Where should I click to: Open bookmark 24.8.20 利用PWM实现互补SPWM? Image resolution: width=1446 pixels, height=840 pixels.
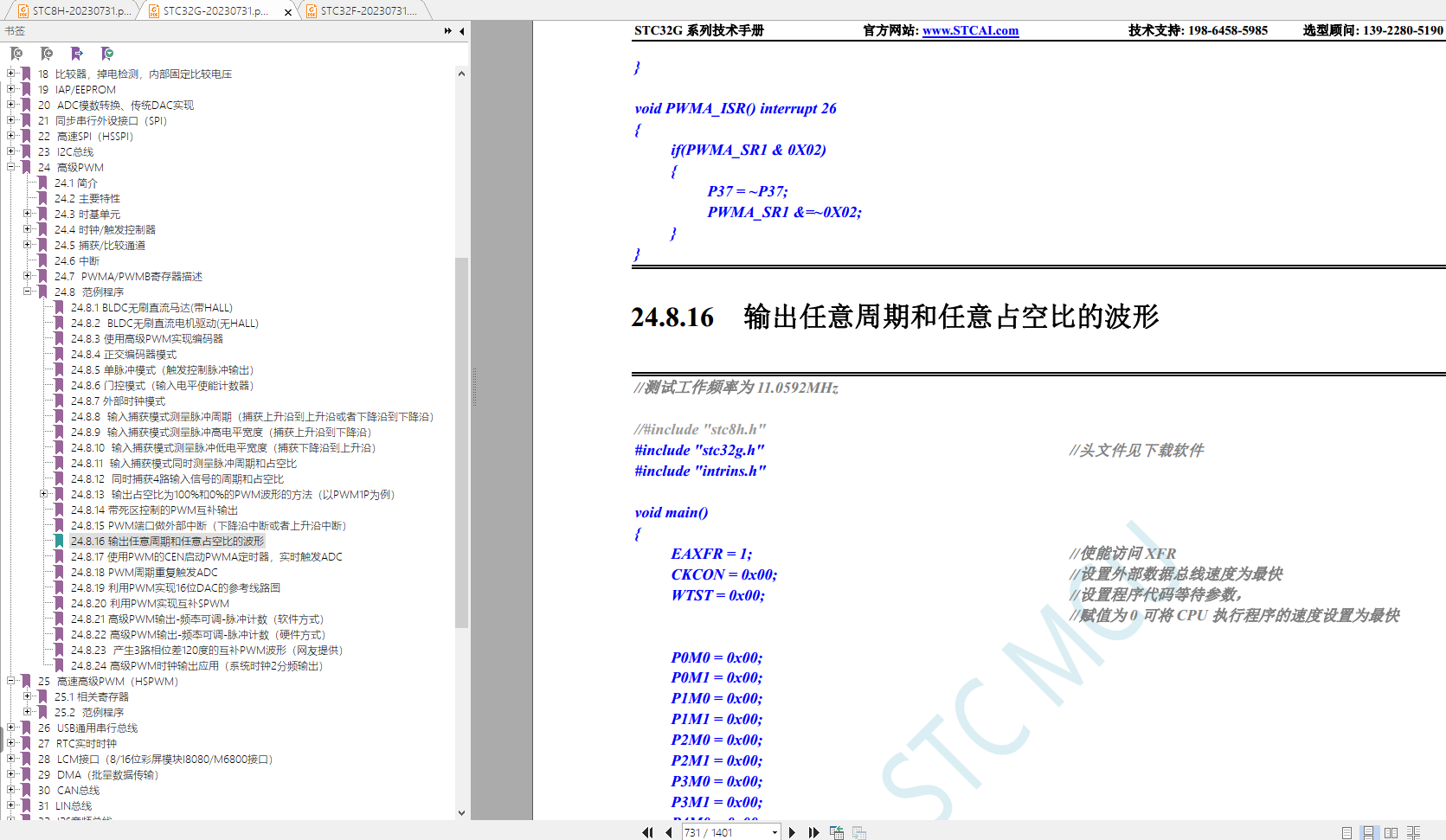150,603
